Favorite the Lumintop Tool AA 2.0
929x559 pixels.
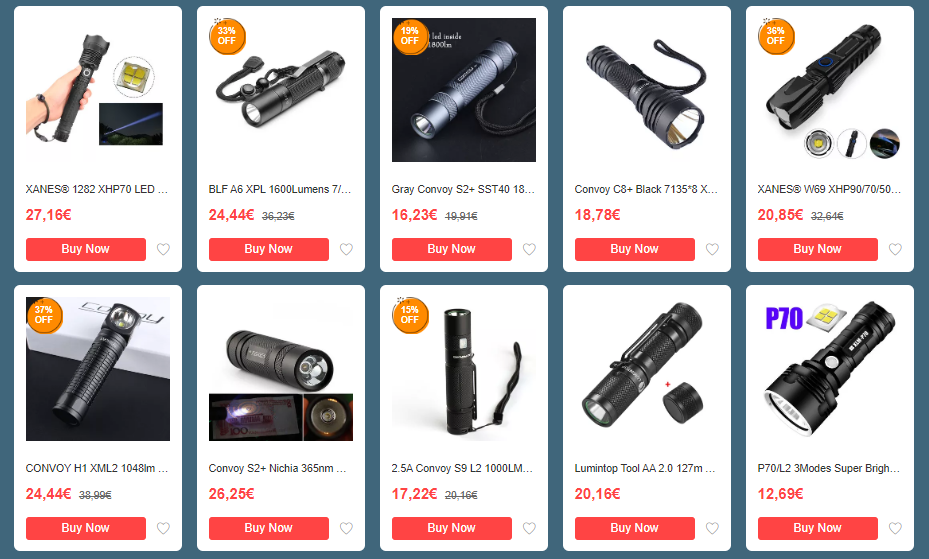(713, 528)
